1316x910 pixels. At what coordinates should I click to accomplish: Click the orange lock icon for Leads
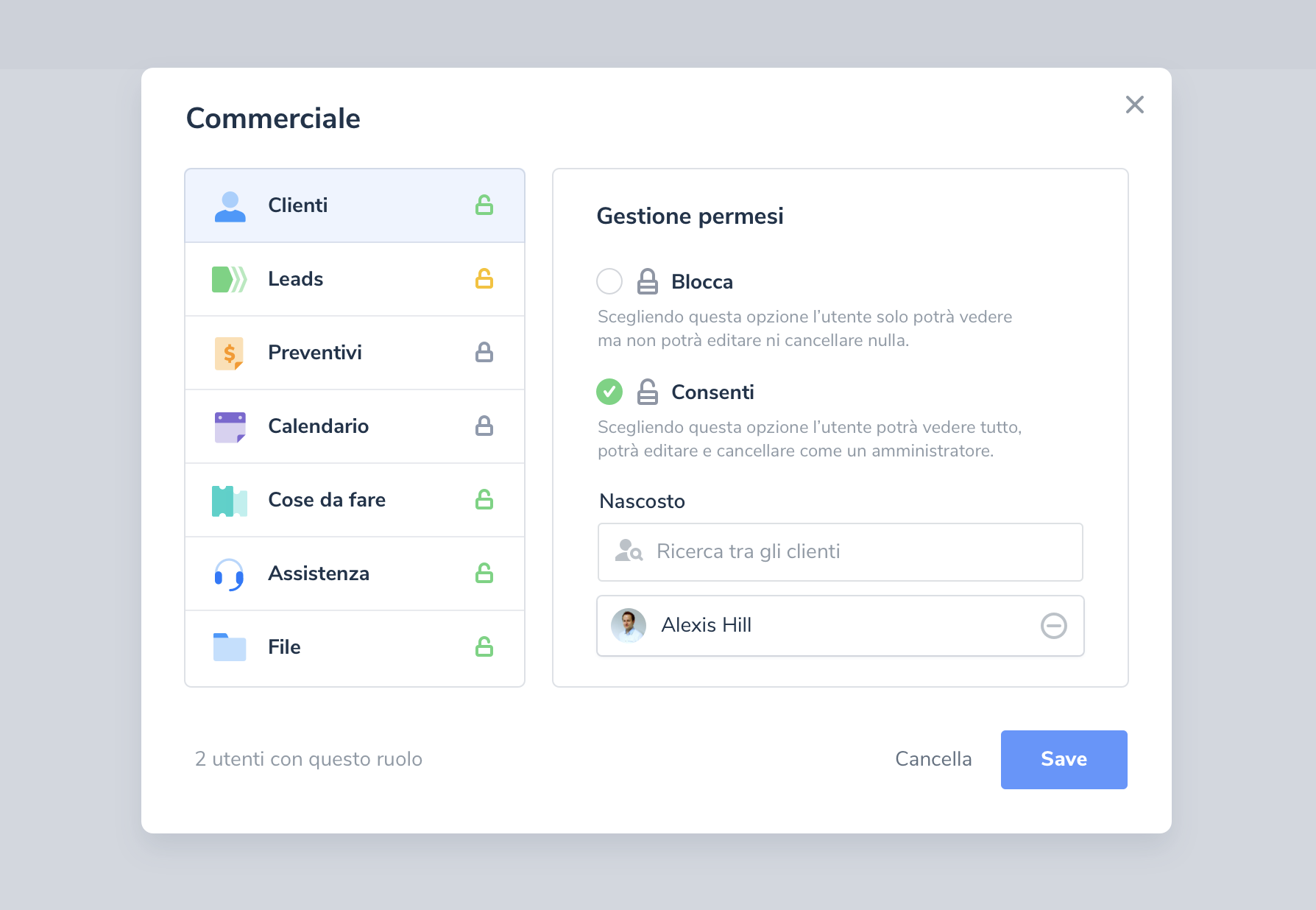(x=484, y=279)
